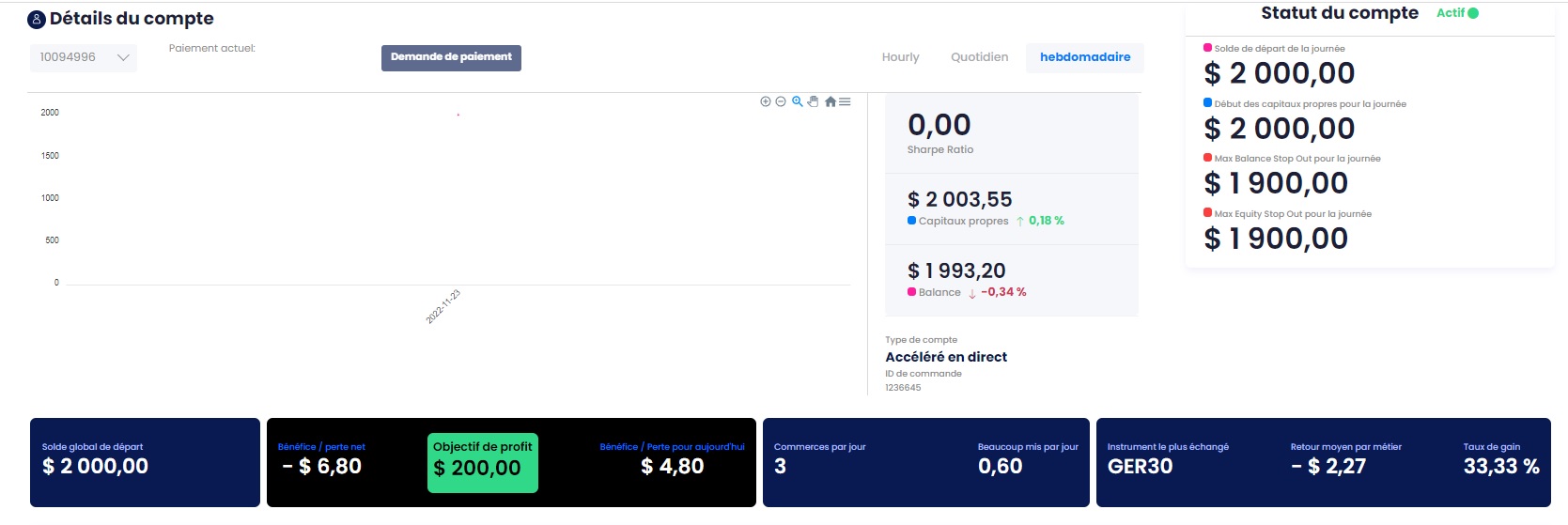This screenshot has height=525, width=1568.
Task: Switch to the hebdomadaire tab
Action: tap(1084, 57)
